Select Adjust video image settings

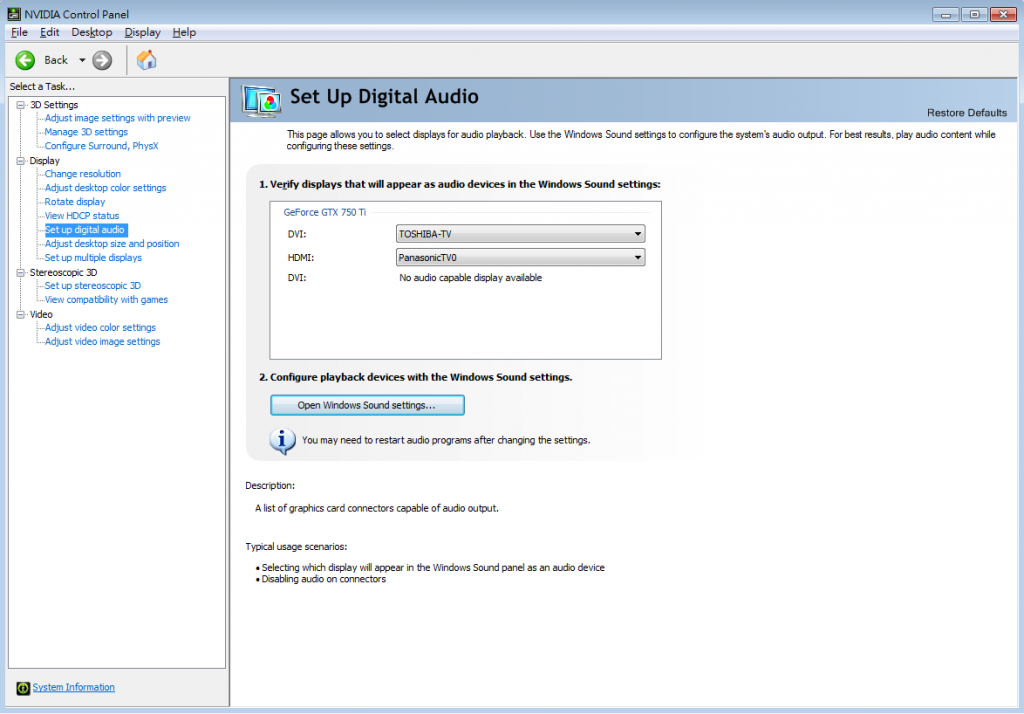click(x=103, y=342)
